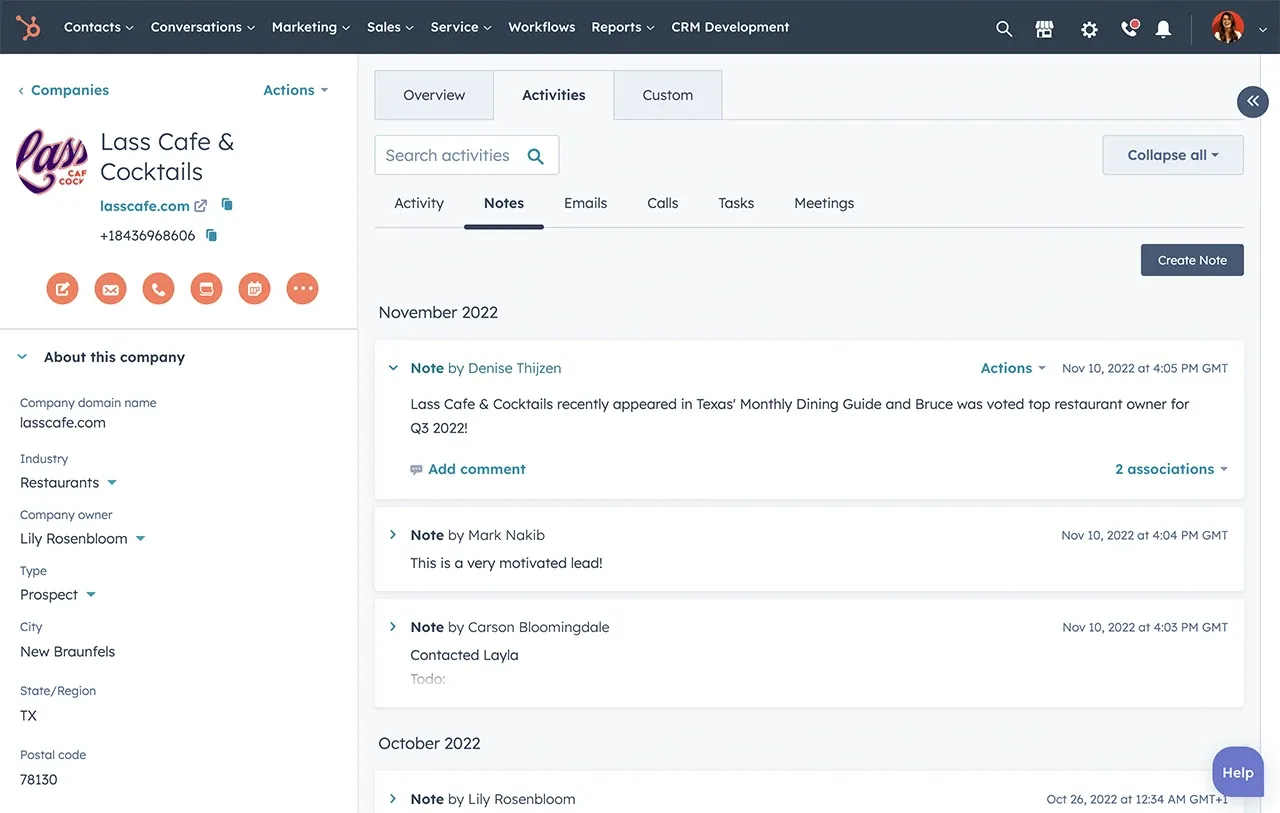Click the Create Note button
Viewport: 1280px width, 813px height.
click(1192, 260)
